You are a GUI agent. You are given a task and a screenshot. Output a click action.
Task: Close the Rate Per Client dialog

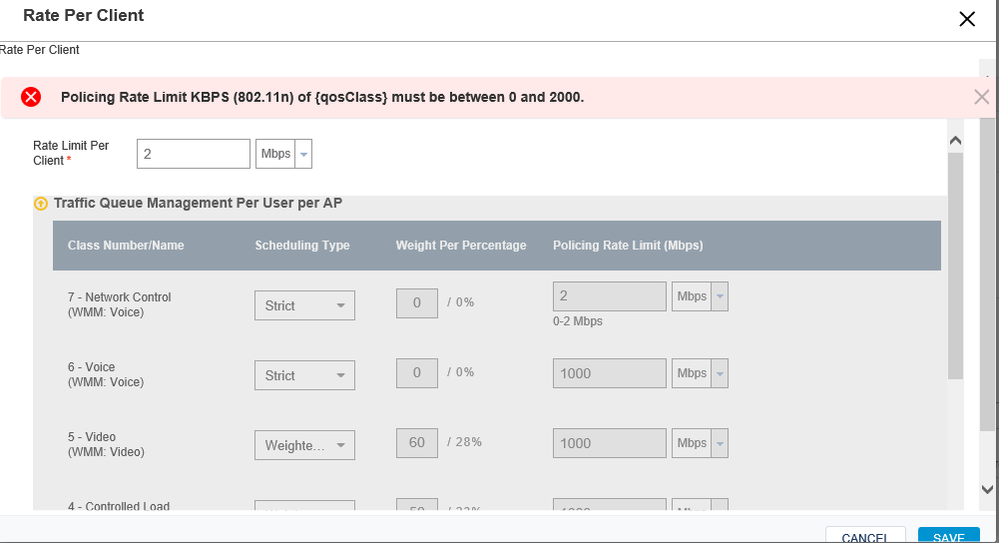tap(966, 19)
